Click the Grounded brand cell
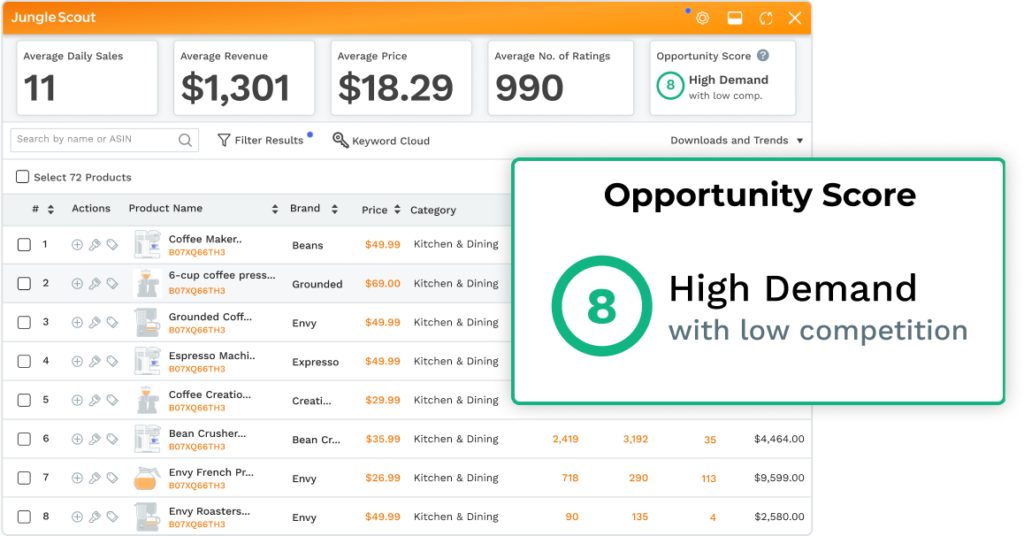The width and height of the screenshot is (1024, 536). [x=317, y=284]
